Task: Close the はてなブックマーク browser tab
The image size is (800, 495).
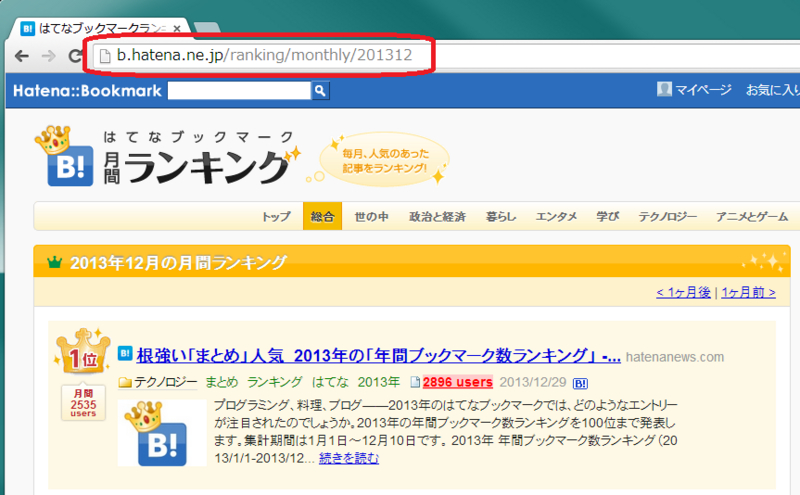Action: [177, 29]
